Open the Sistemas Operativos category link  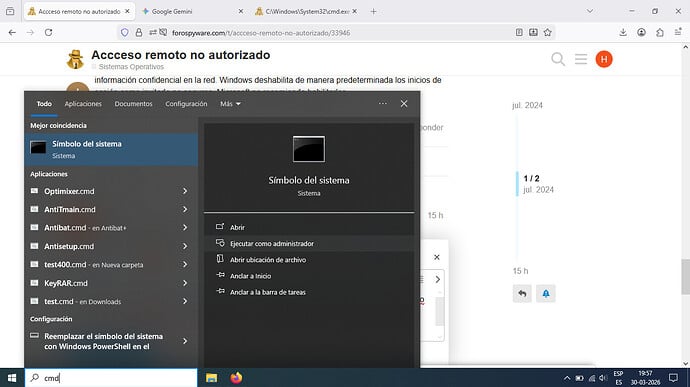click(131, 67)
